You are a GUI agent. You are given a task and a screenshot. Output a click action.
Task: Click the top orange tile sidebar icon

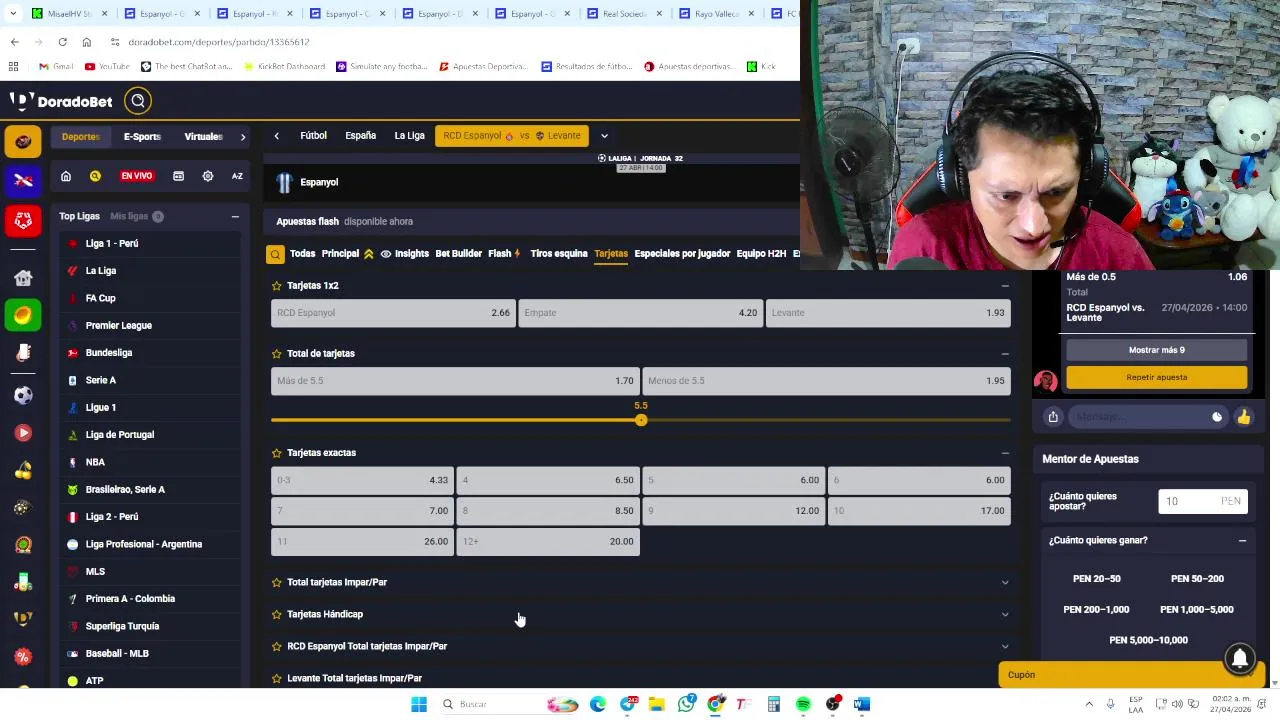(23, 141)
